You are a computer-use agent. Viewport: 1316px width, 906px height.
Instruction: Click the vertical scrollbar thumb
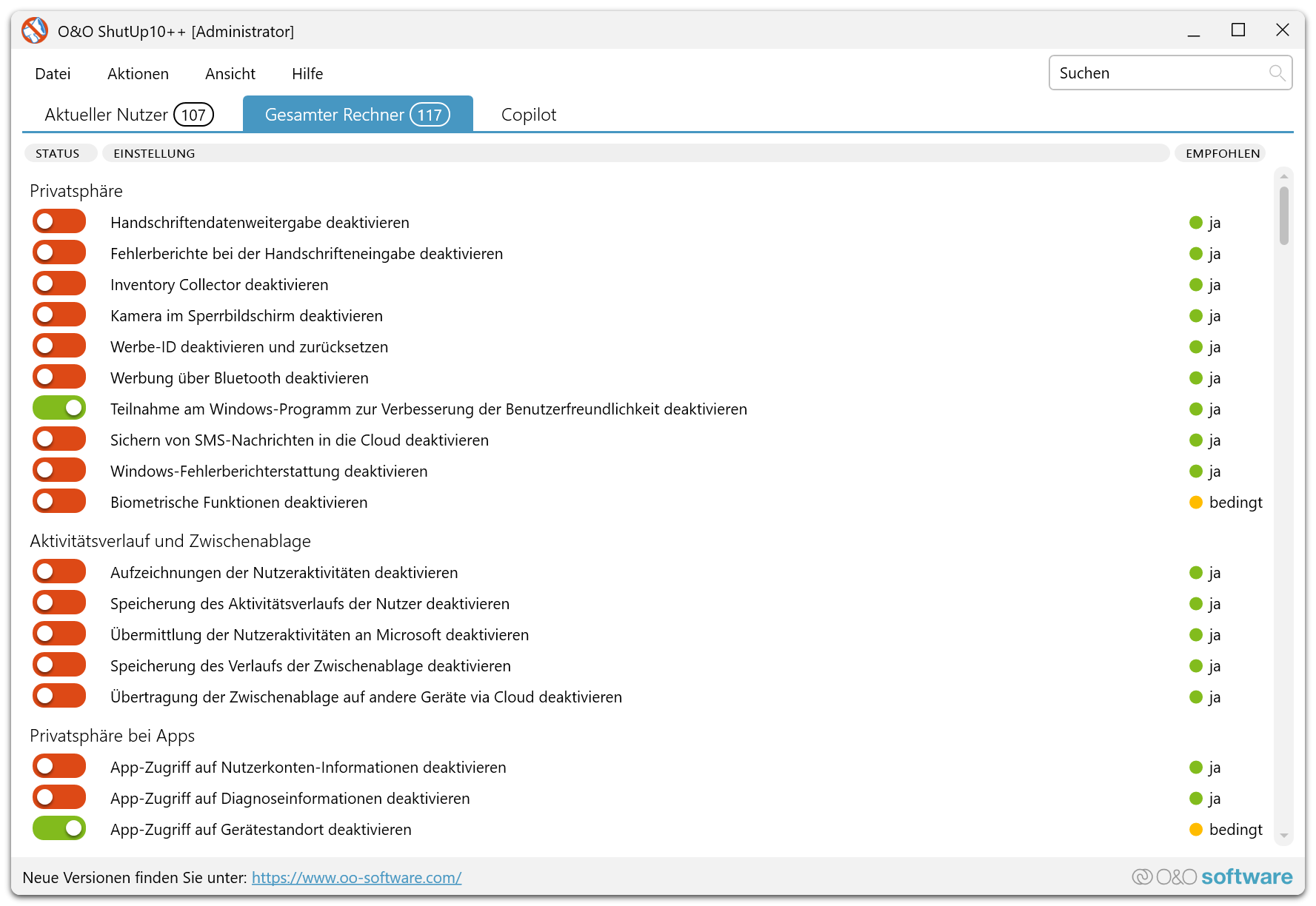click(x=1283, y=215)
